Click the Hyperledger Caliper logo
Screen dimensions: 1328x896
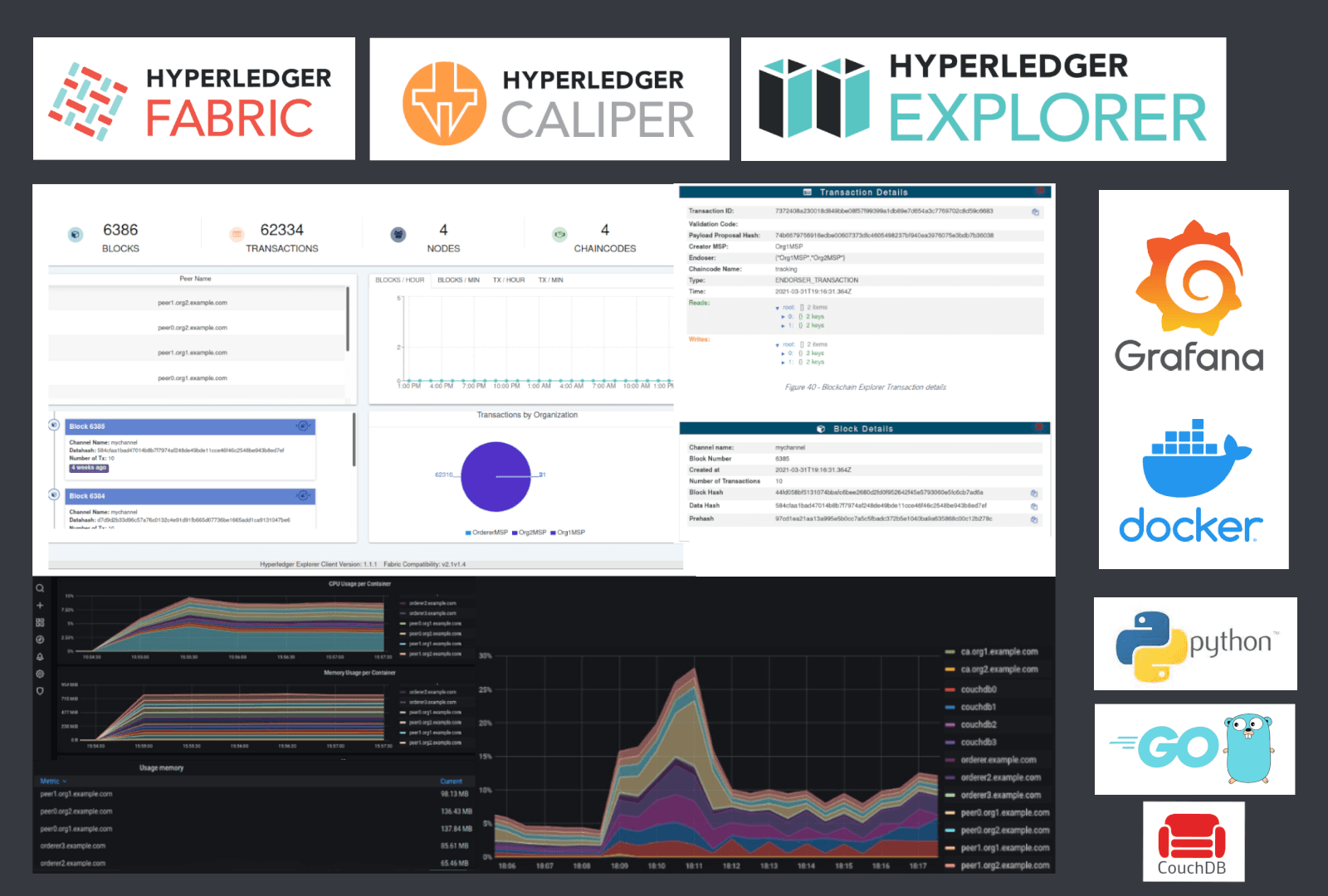coord(549,99)
